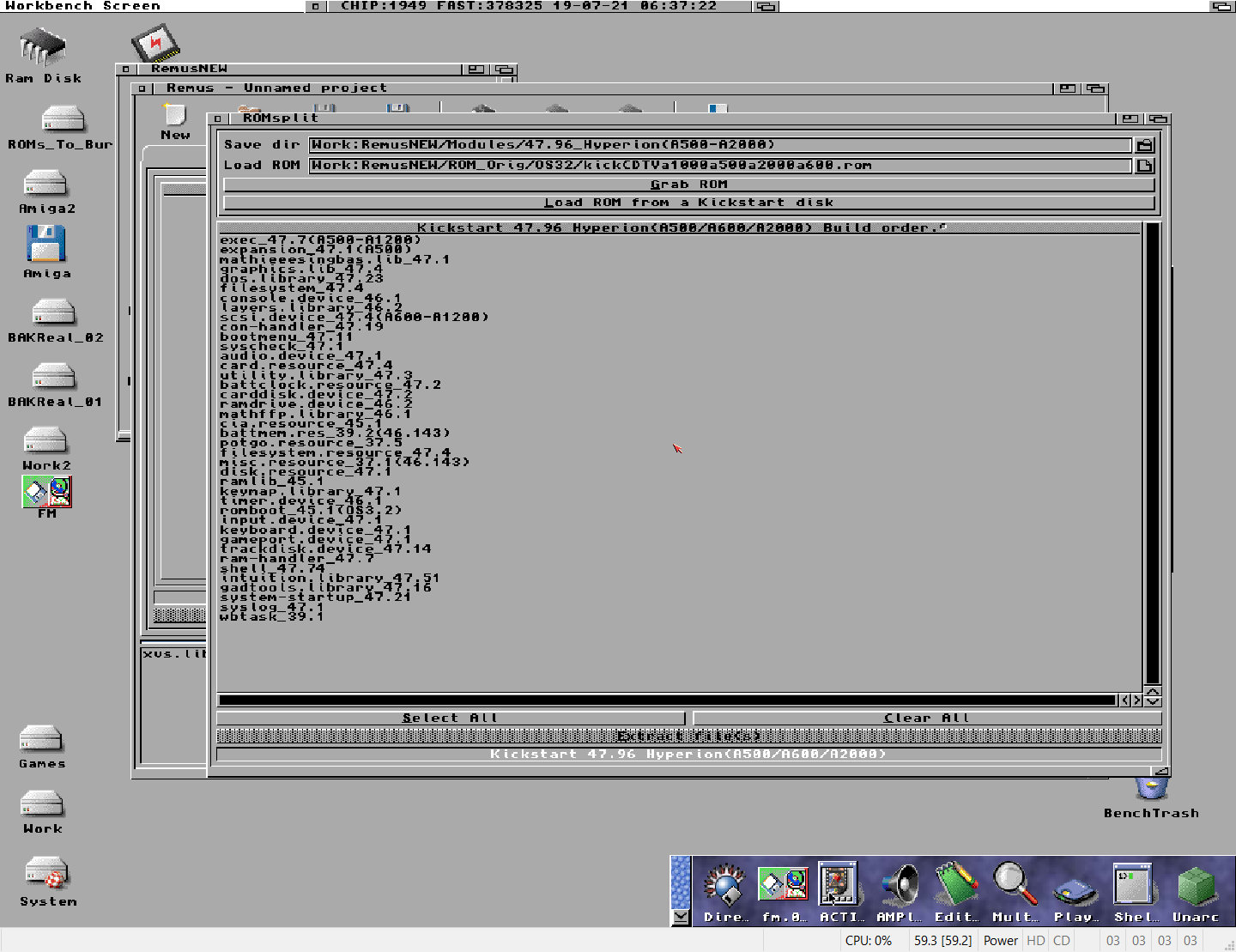Select con-handler_47.19 module row

[300, 326]
